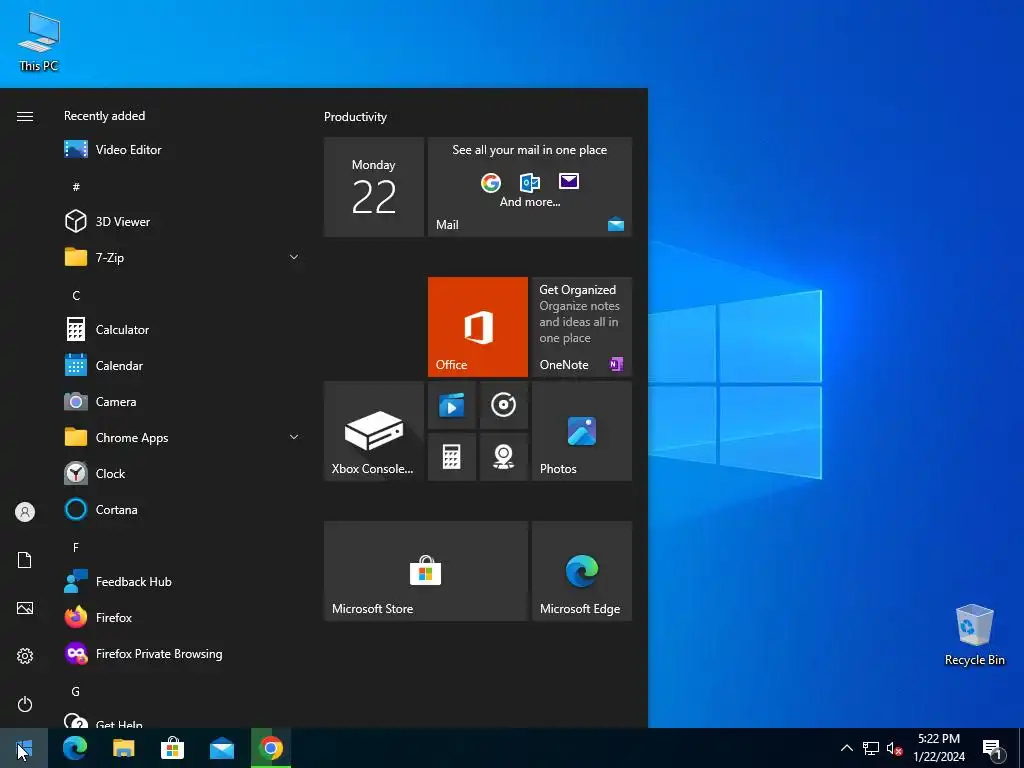Open Video Editor from Recently added
Screen dimensions: 1024x768
pos(181,150)
